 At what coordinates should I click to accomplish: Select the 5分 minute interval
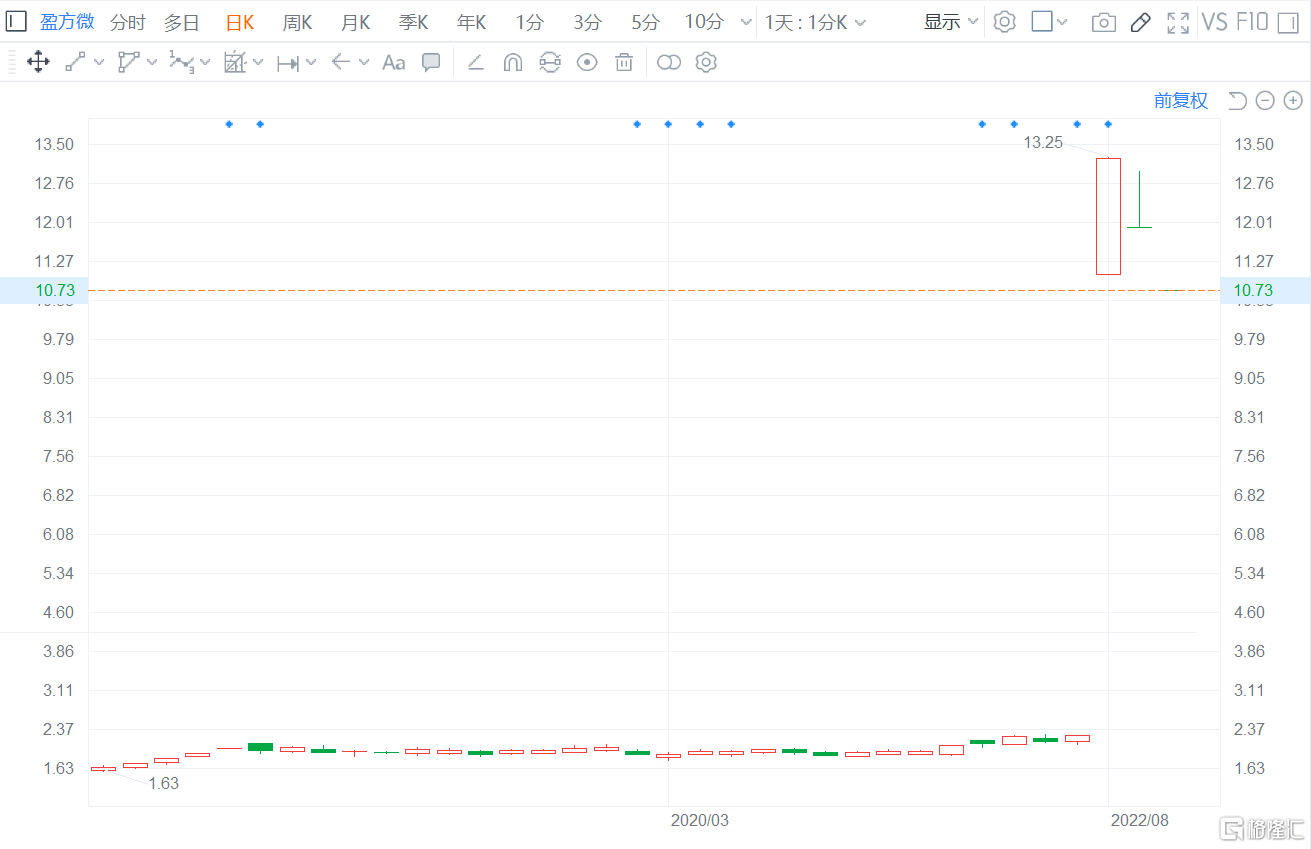pos(646,22)
